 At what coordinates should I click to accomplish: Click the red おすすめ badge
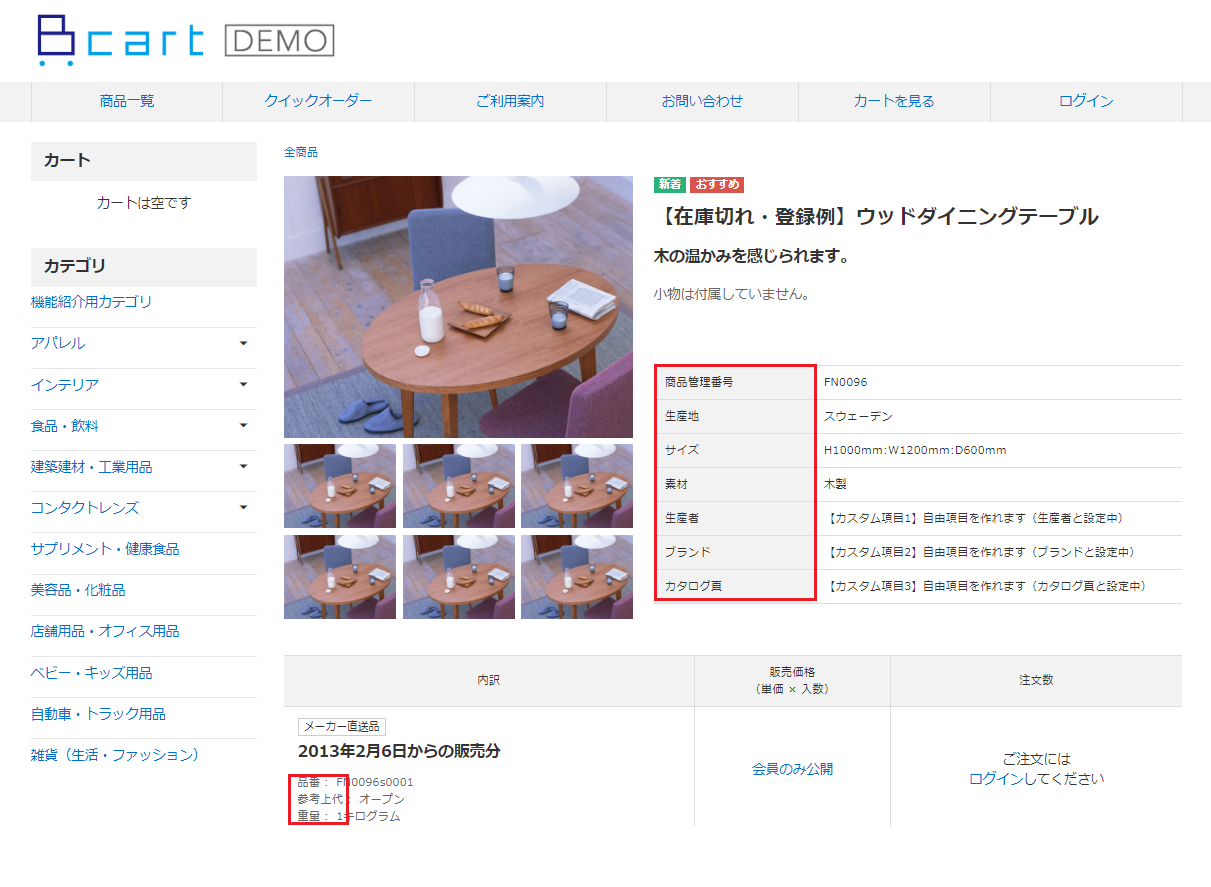click(717, 184)
